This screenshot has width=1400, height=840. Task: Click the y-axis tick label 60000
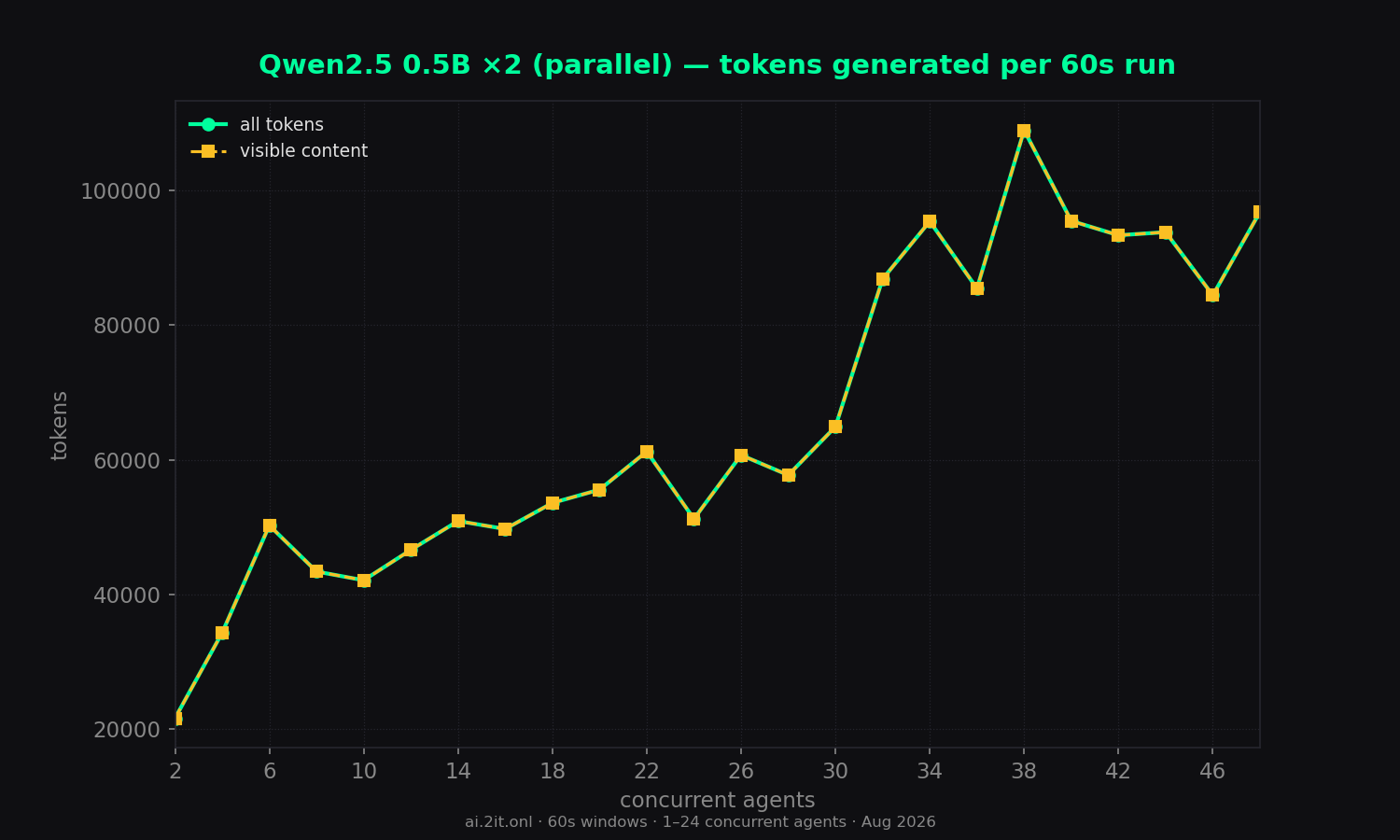pyautogui.click(x=128, y=461)
